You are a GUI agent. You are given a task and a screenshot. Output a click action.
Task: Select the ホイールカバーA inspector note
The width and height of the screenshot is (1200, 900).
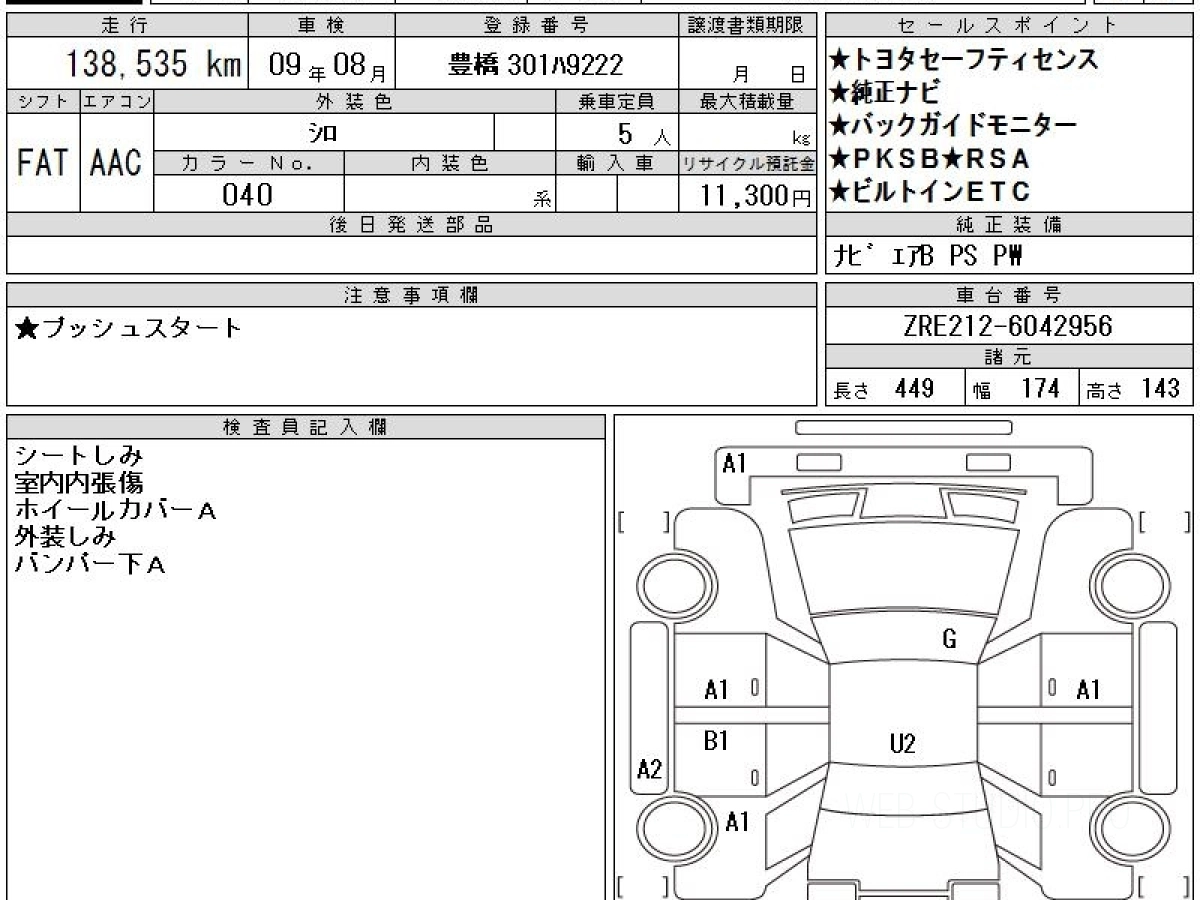tap(116, 511)
